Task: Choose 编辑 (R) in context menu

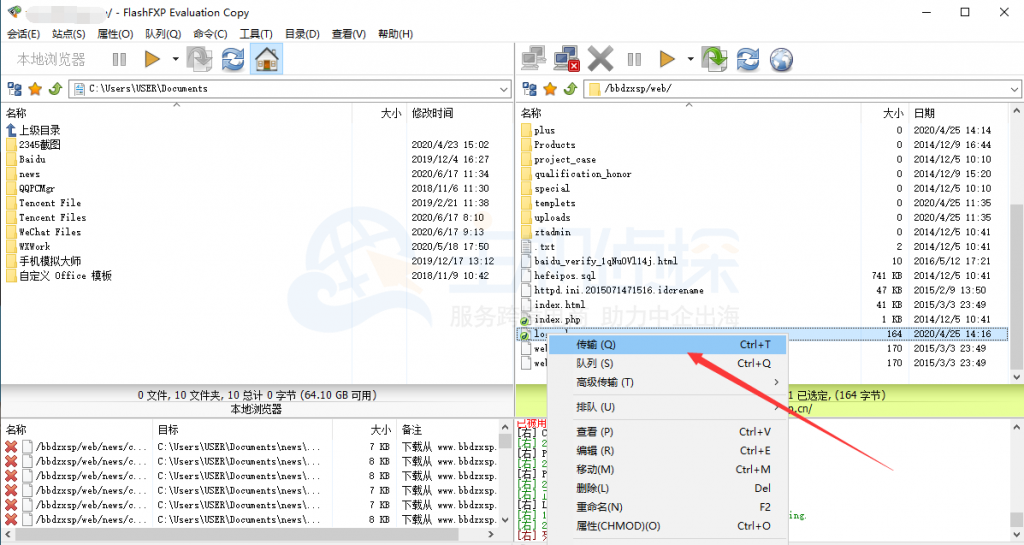Action: [x=667, y=451]
